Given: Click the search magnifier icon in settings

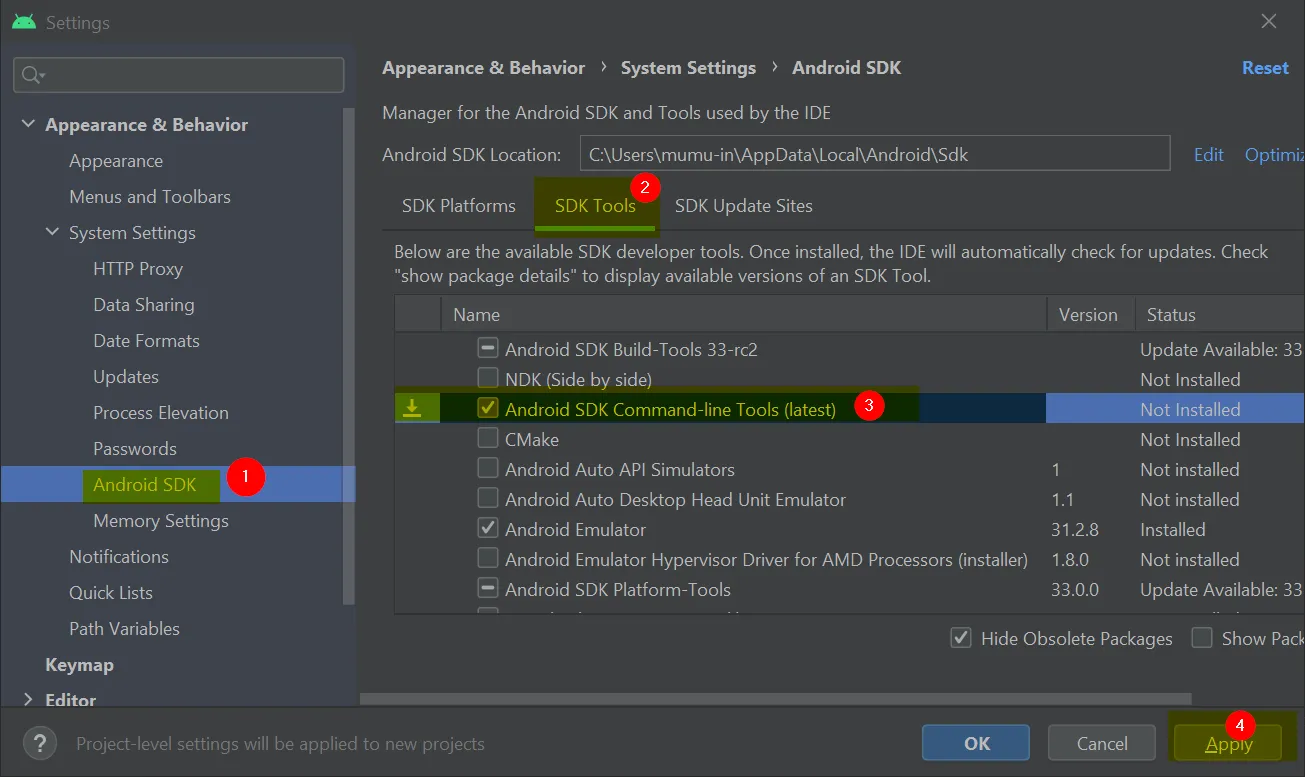Looking at the screenshot, I should 33,75.
